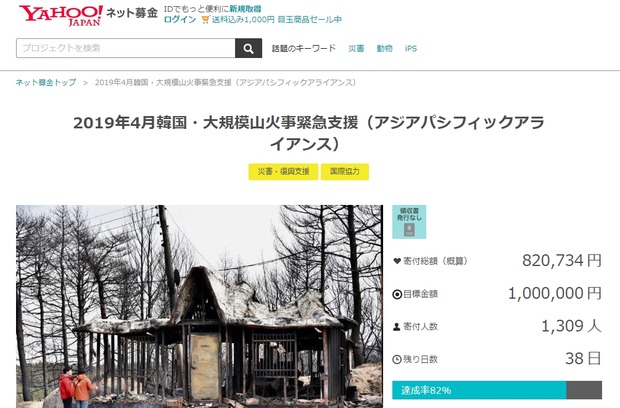Click the shopping cart icon
The width and height of the screenshot is (620, 408).
tap(206, 19)
